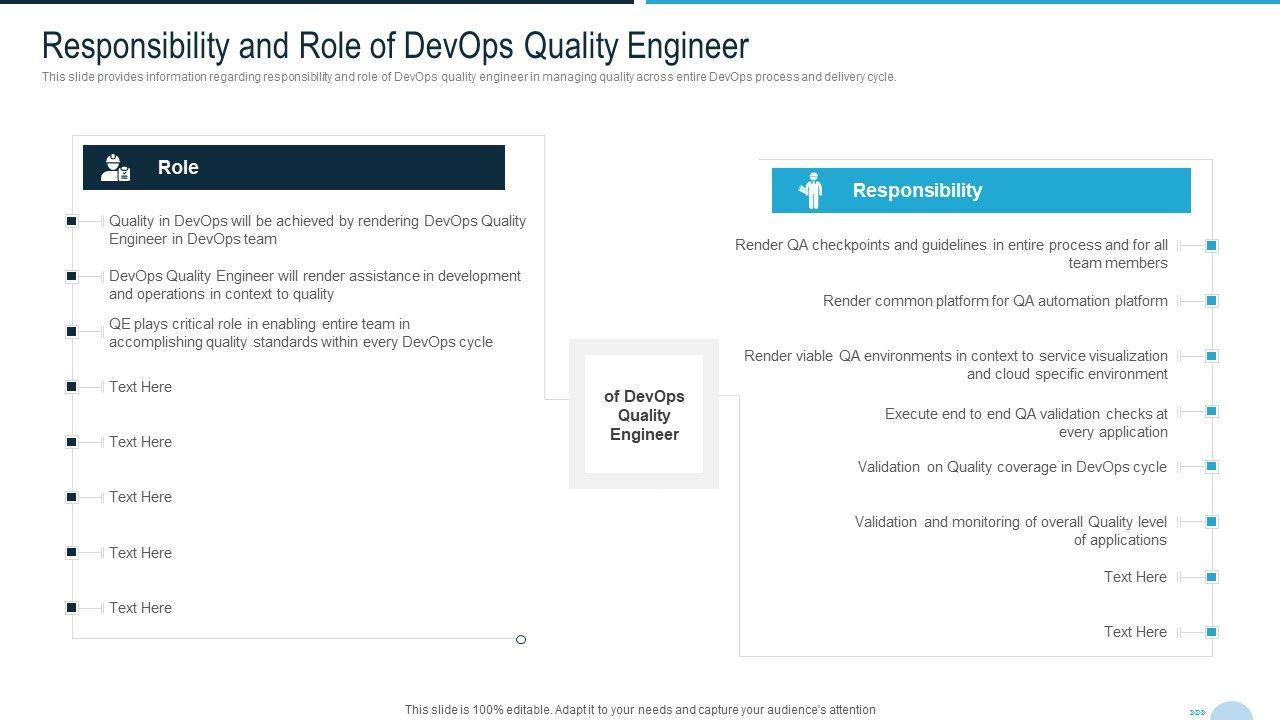Click the center 'of DevOps Quality Engineer' box
Image resolution: width=1280 pixels, height=720 pixels.
(x=644, y=415)
